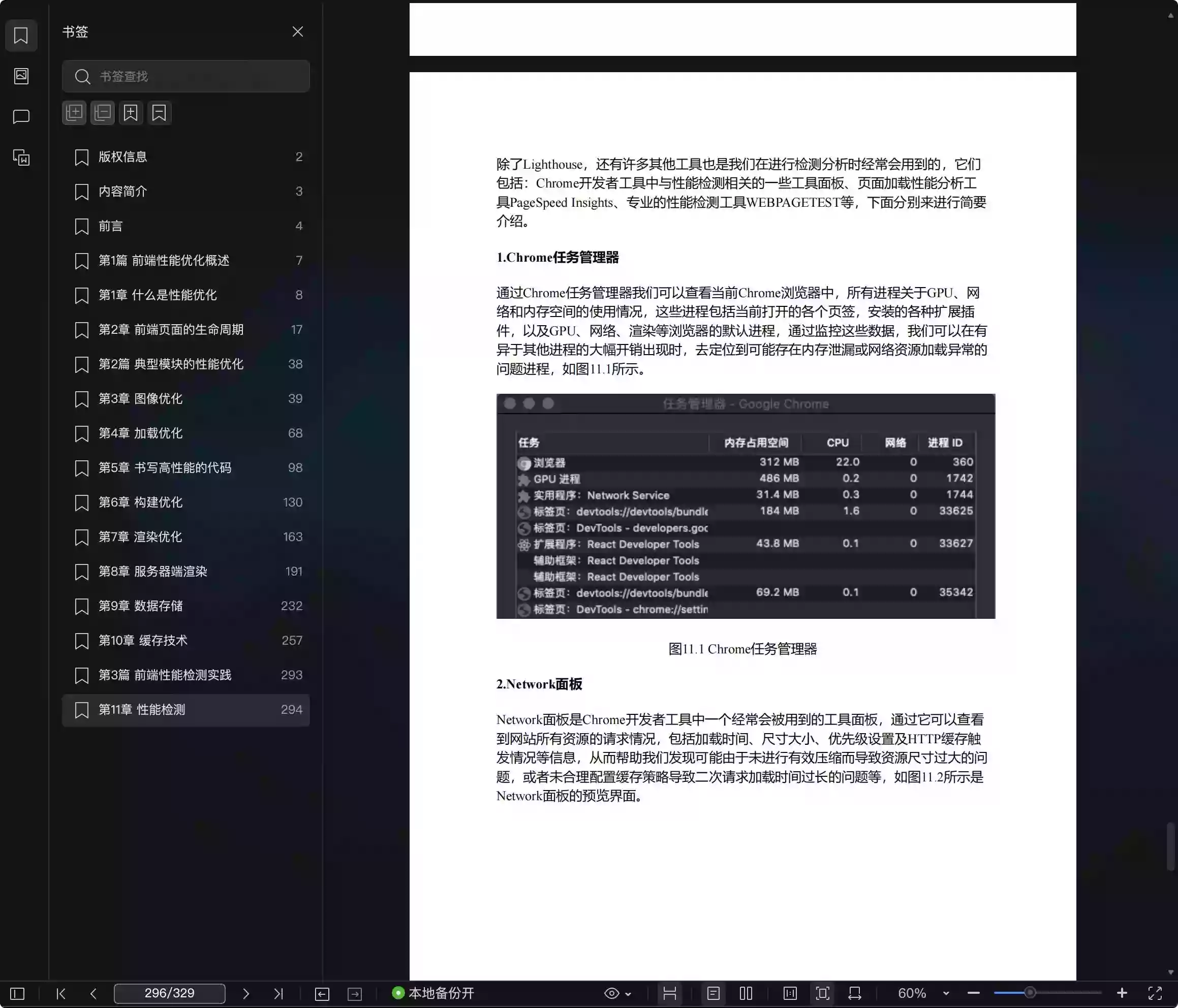Click the page number input 296/329
Viewport: 1178px width, 1008px height.
[169, 993]
